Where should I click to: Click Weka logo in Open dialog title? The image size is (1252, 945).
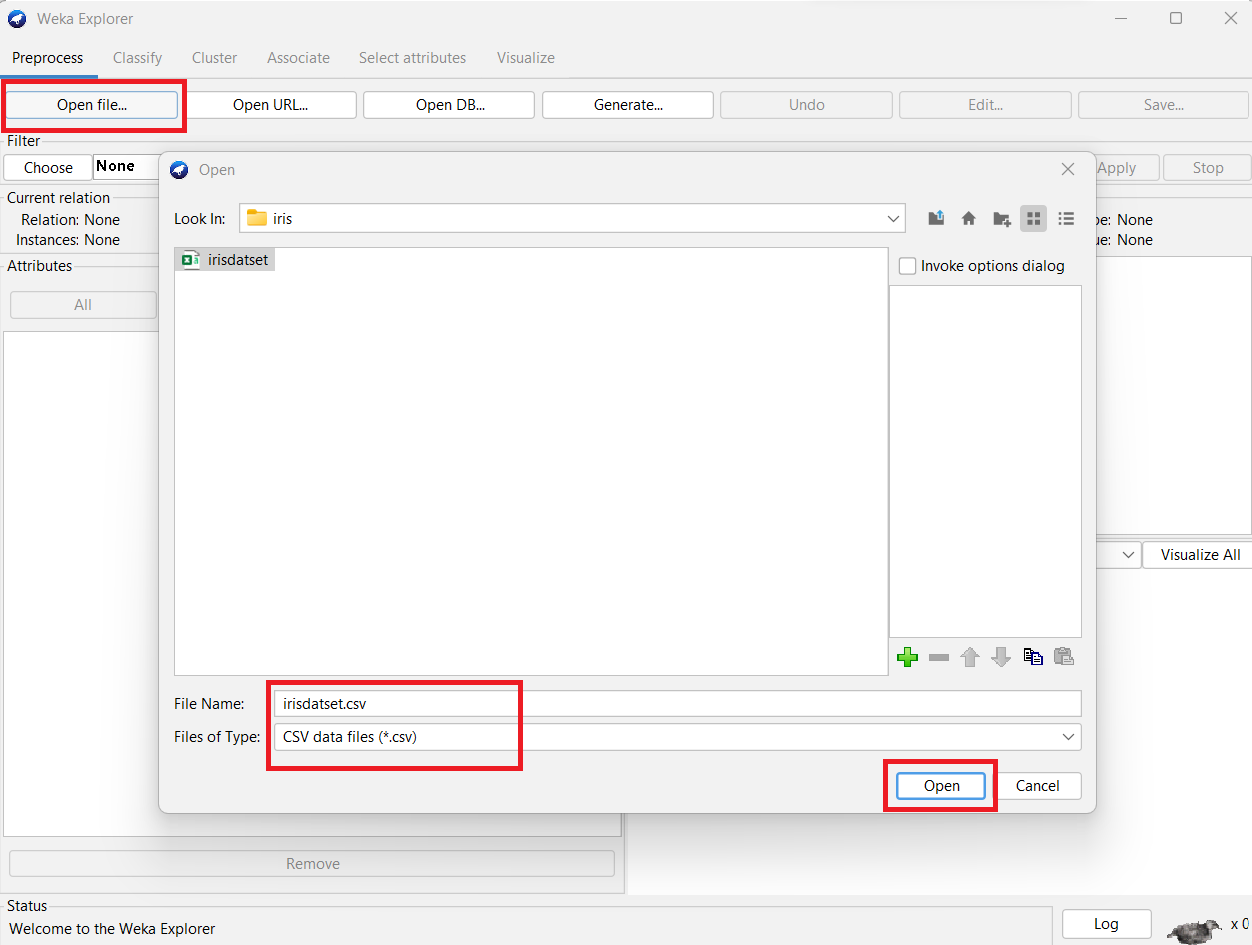179,170
